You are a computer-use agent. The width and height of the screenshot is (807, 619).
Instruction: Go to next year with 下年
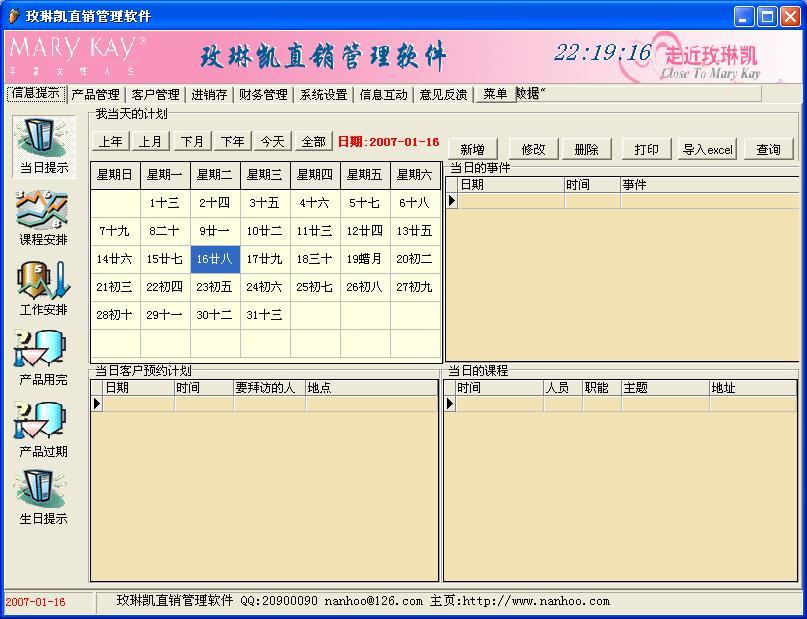[233, 141]
